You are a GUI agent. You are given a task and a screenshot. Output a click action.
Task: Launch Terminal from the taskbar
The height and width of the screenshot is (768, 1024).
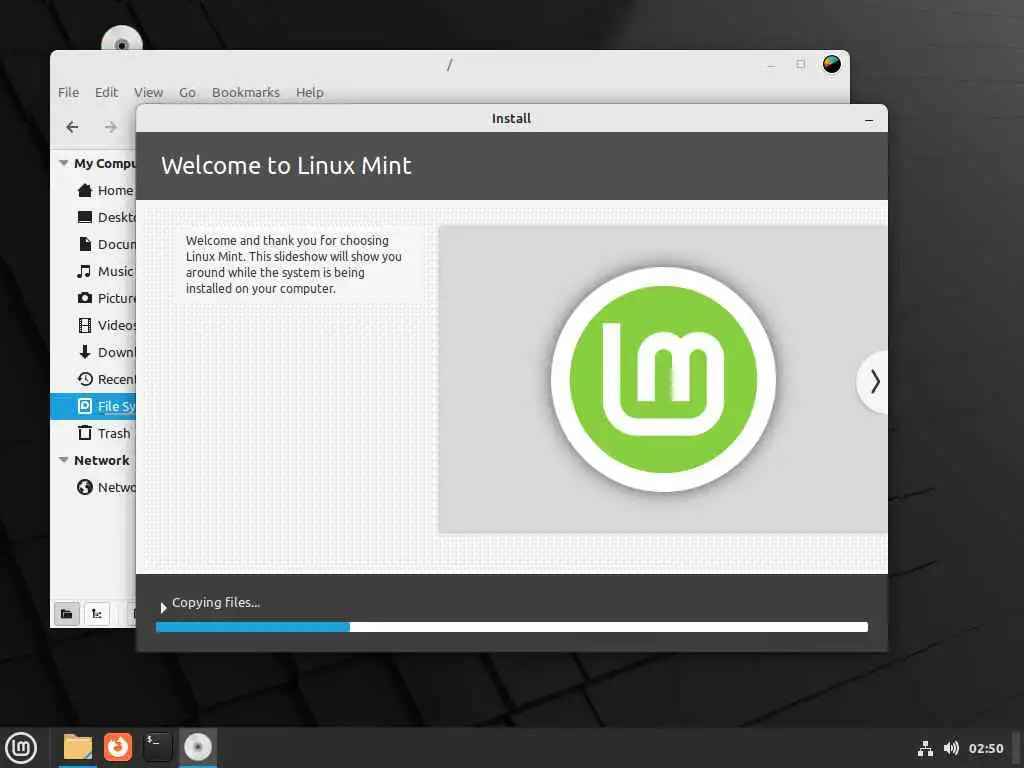(x=157, y=747)
